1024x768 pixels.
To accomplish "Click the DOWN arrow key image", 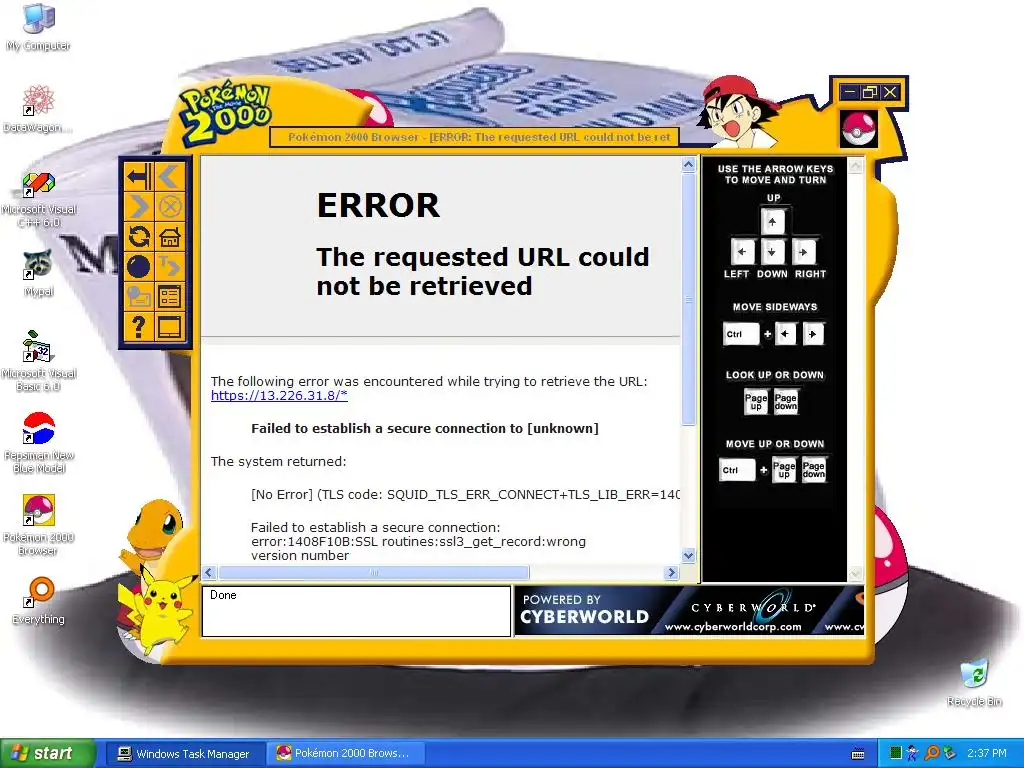I will [x=773, y=252].
